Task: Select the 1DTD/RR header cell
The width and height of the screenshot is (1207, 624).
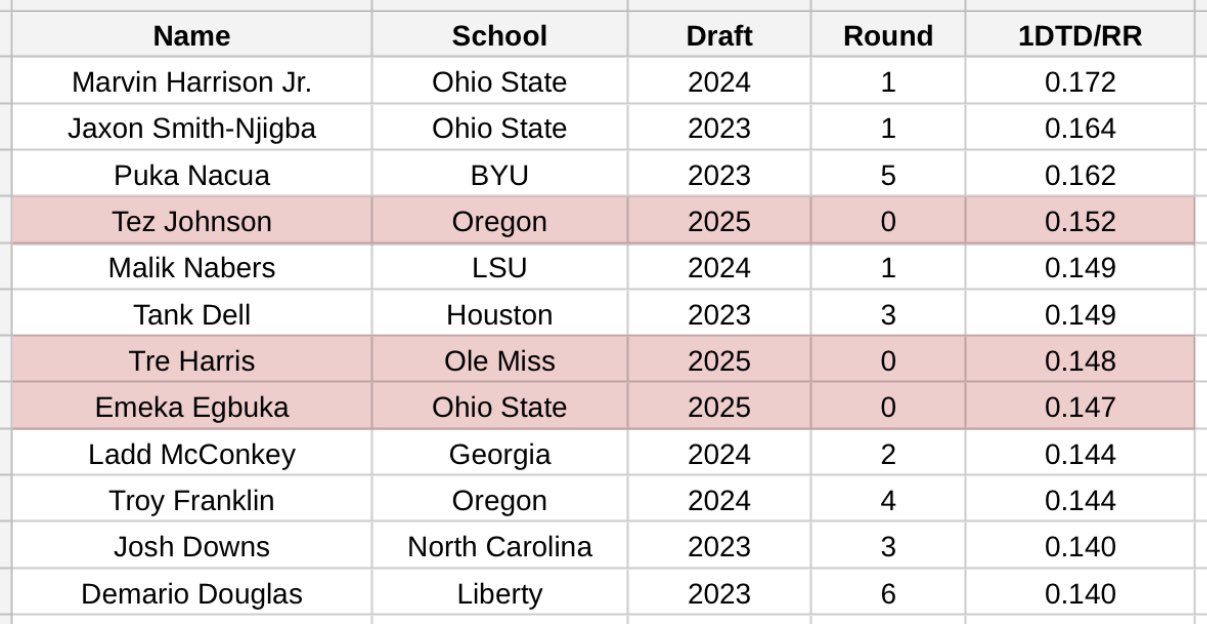Action: point(1080,35)
